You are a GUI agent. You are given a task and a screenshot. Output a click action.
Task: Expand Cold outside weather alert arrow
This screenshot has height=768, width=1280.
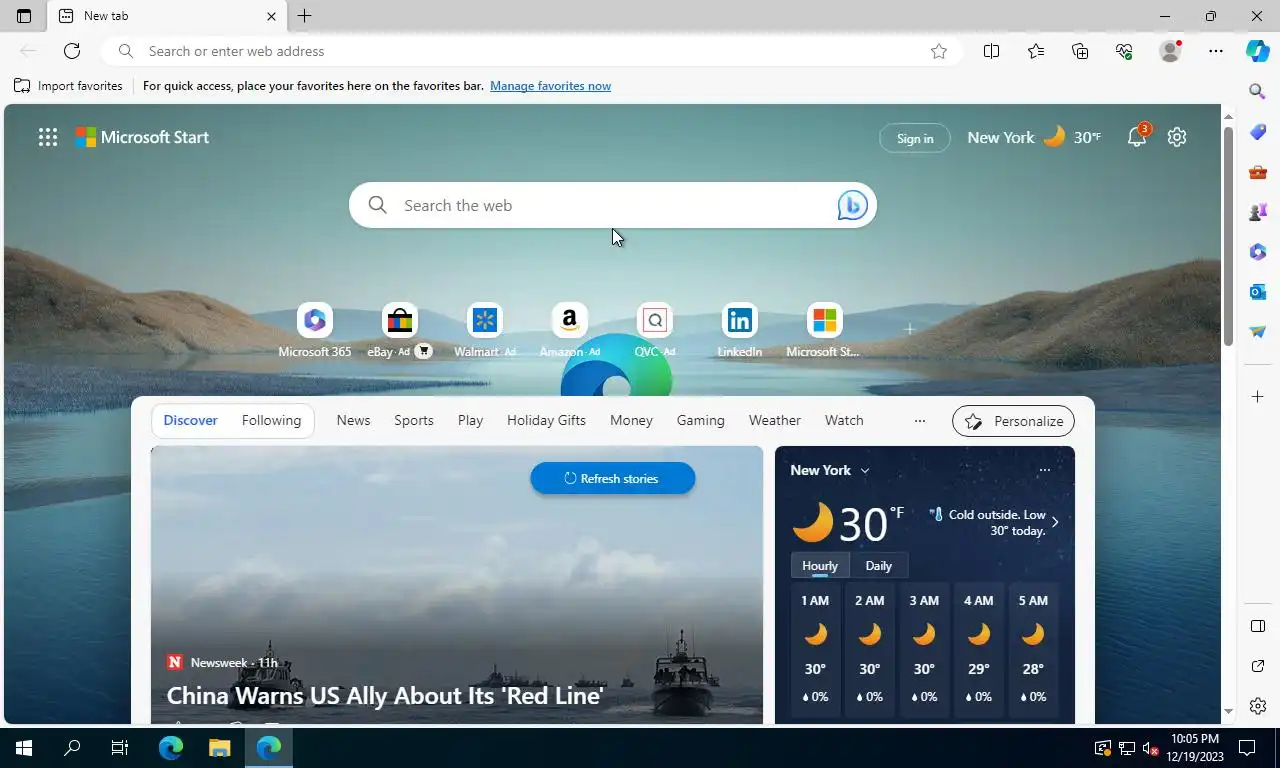pyautogui.click(x=1054, y=522)
